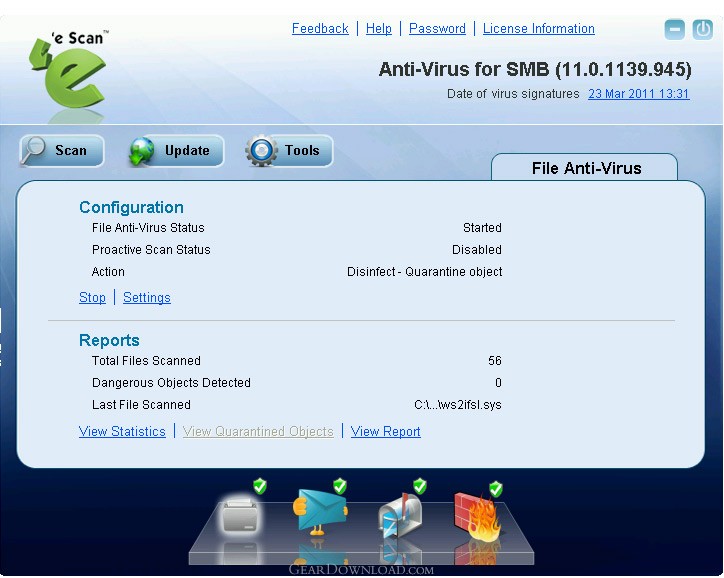This screenshot has width=724, height=578.
Task: Click the 'Disabled' proactive scan value
Action: tap(477, 250)
